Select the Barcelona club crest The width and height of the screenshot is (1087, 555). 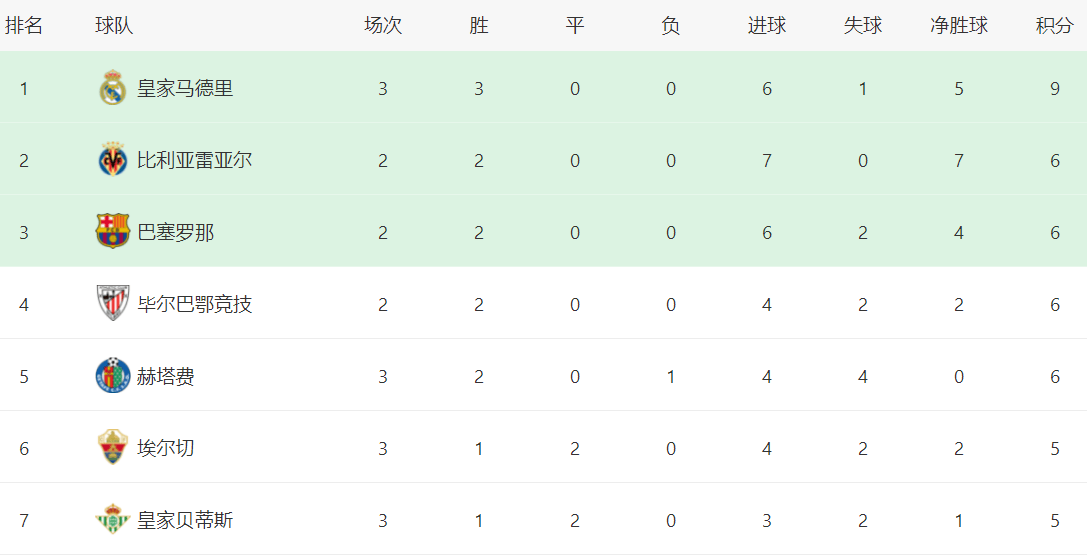point(112,232)
